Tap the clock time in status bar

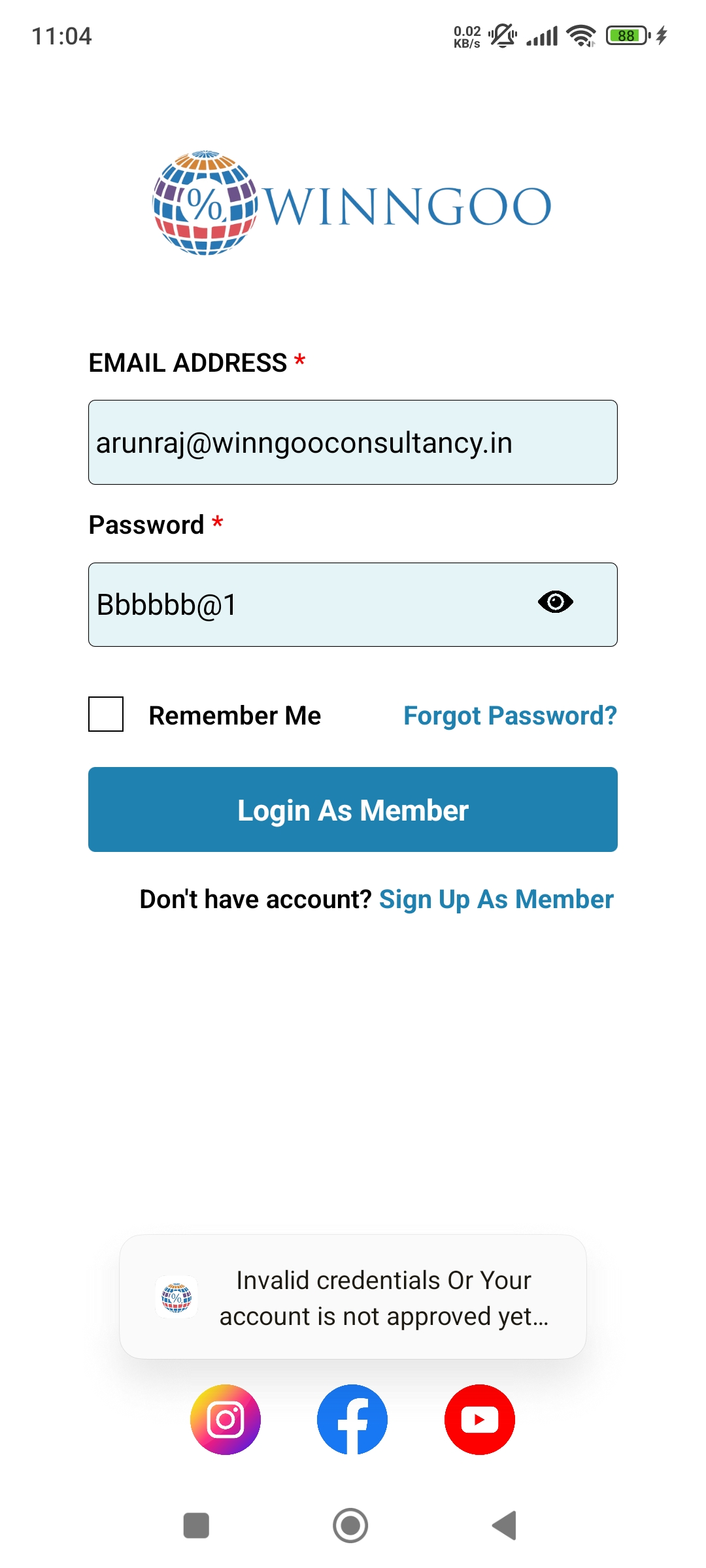(62, 36)
